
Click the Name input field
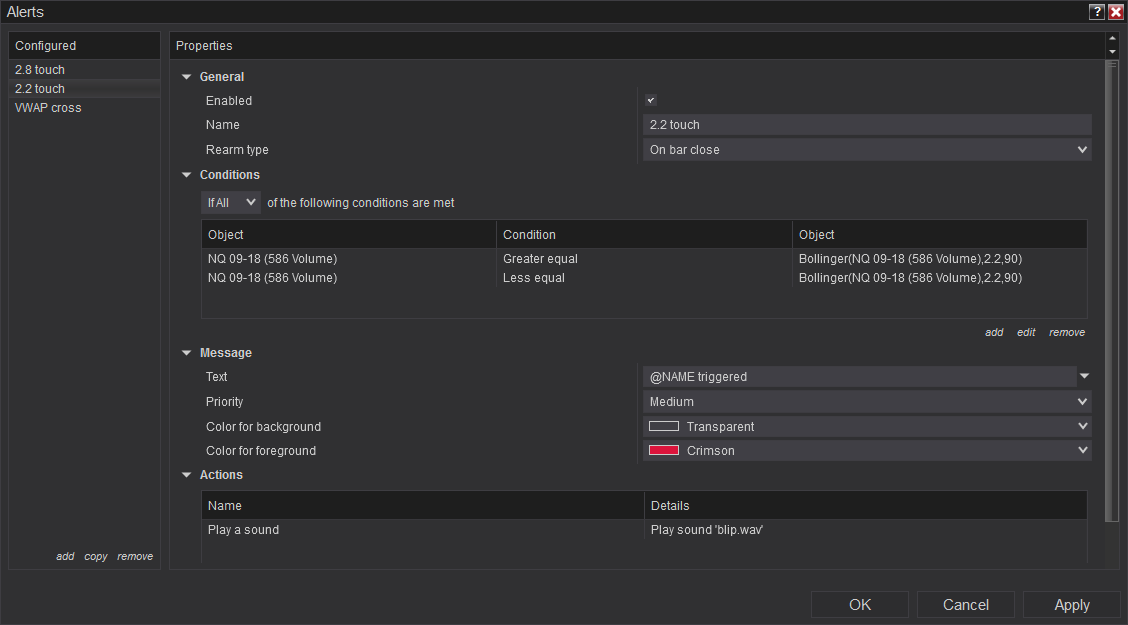[866, 125]
